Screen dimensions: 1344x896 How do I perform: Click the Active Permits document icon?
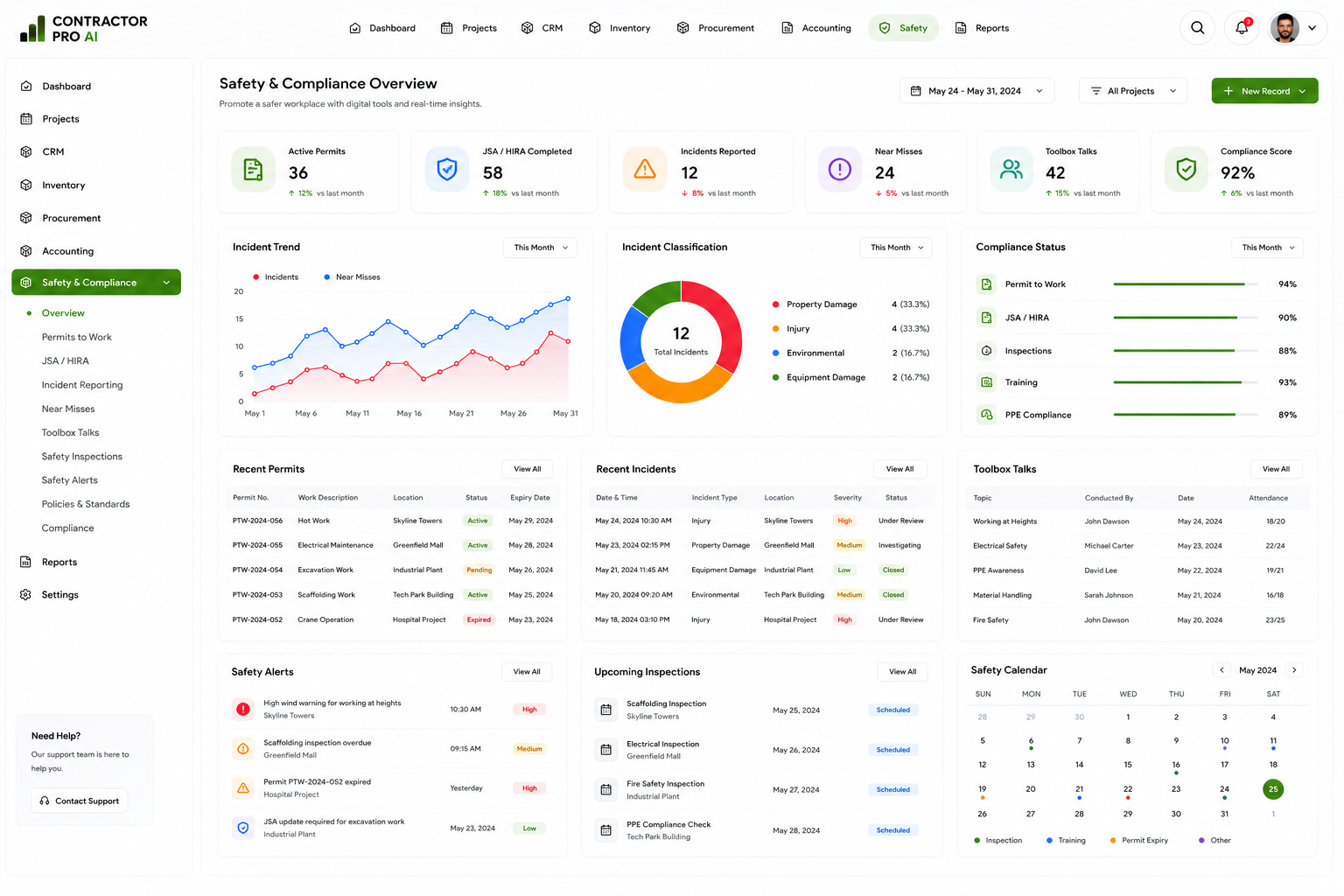[x=253, y=170]
